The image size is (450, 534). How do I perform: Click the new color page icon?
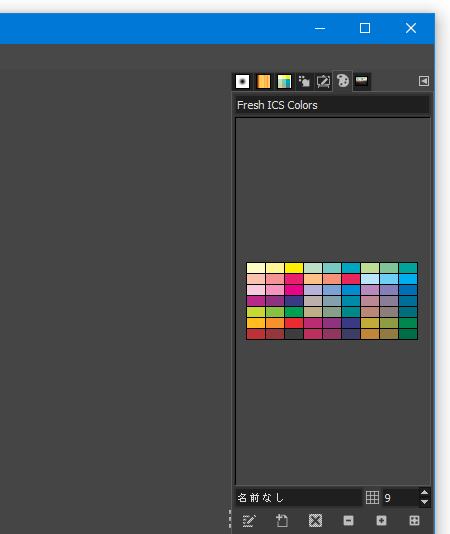[x=282, y=520]
